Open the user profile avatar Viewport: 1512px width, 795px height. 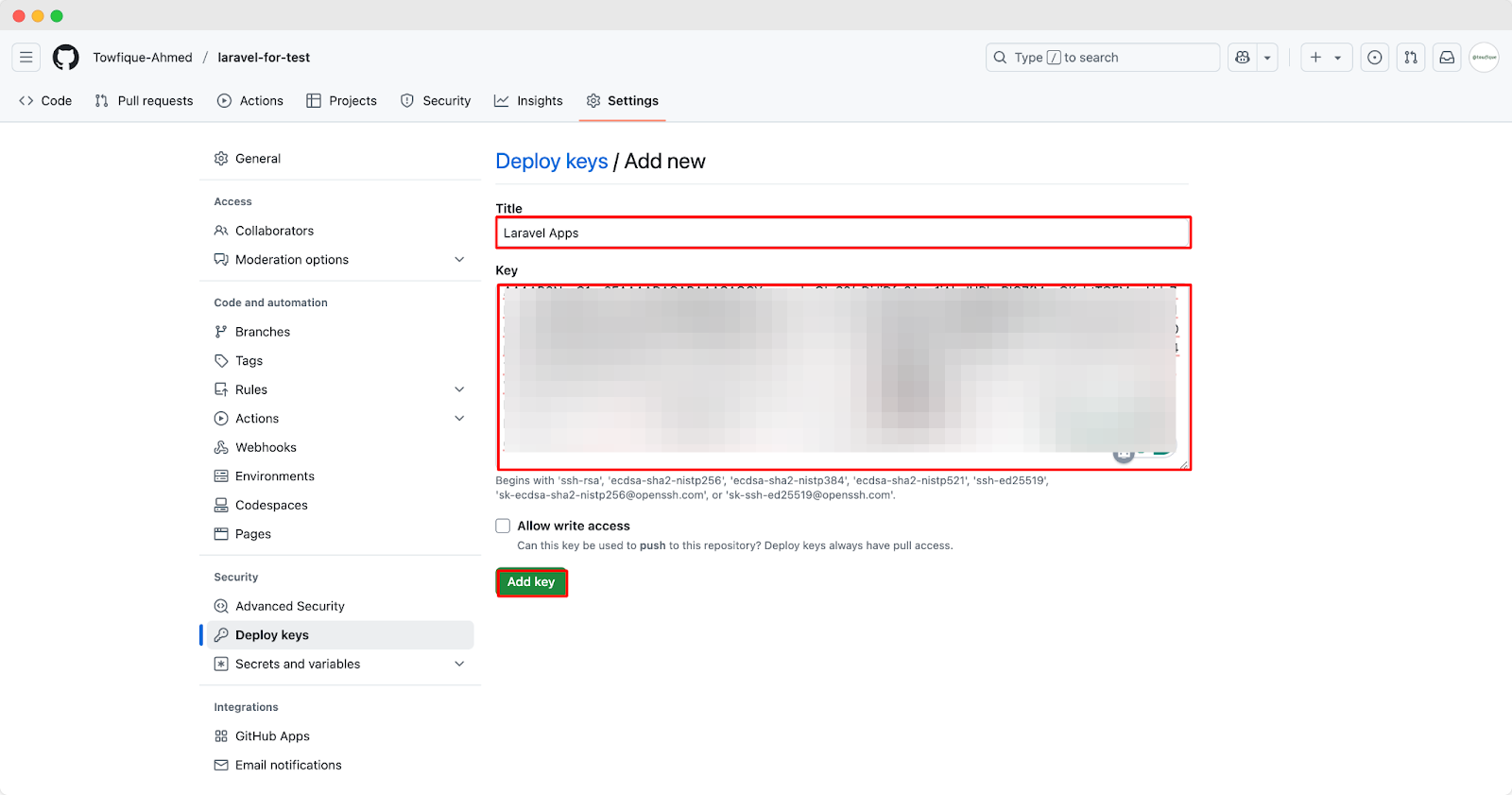click(x=1484, y=58)
